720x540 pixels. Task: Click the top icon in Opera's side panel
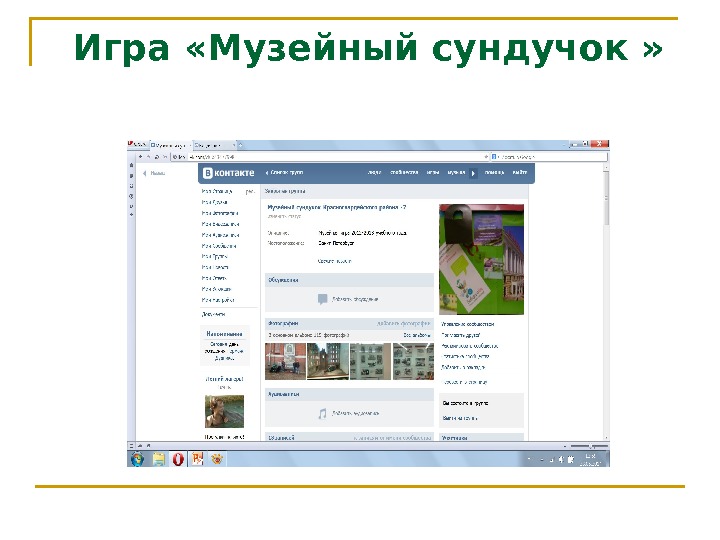[132, 165]
